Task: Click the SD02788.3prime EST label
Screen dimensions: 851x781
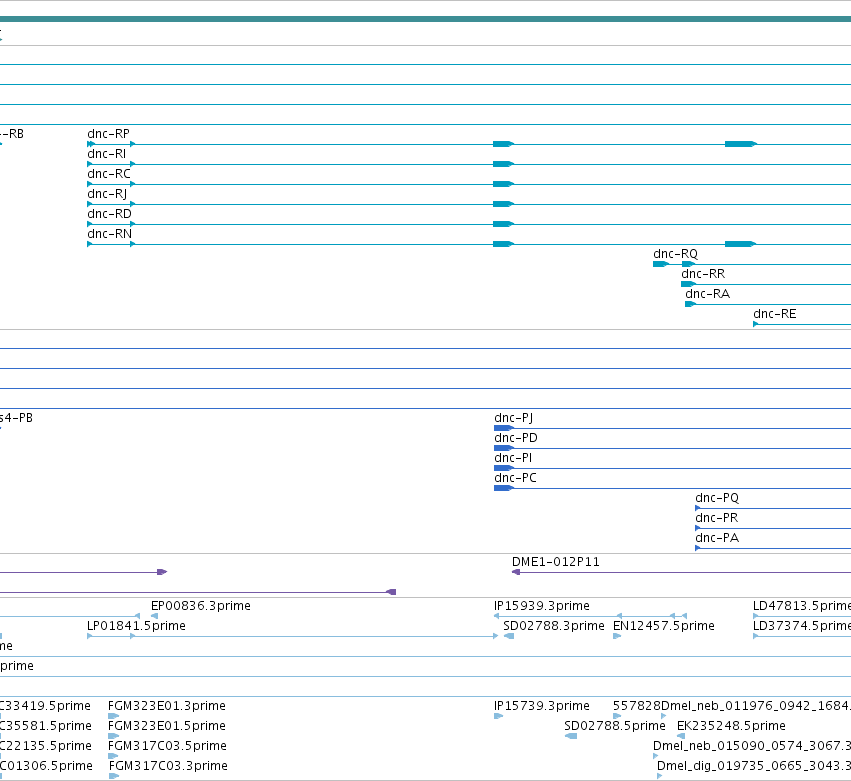Action: 554,626
